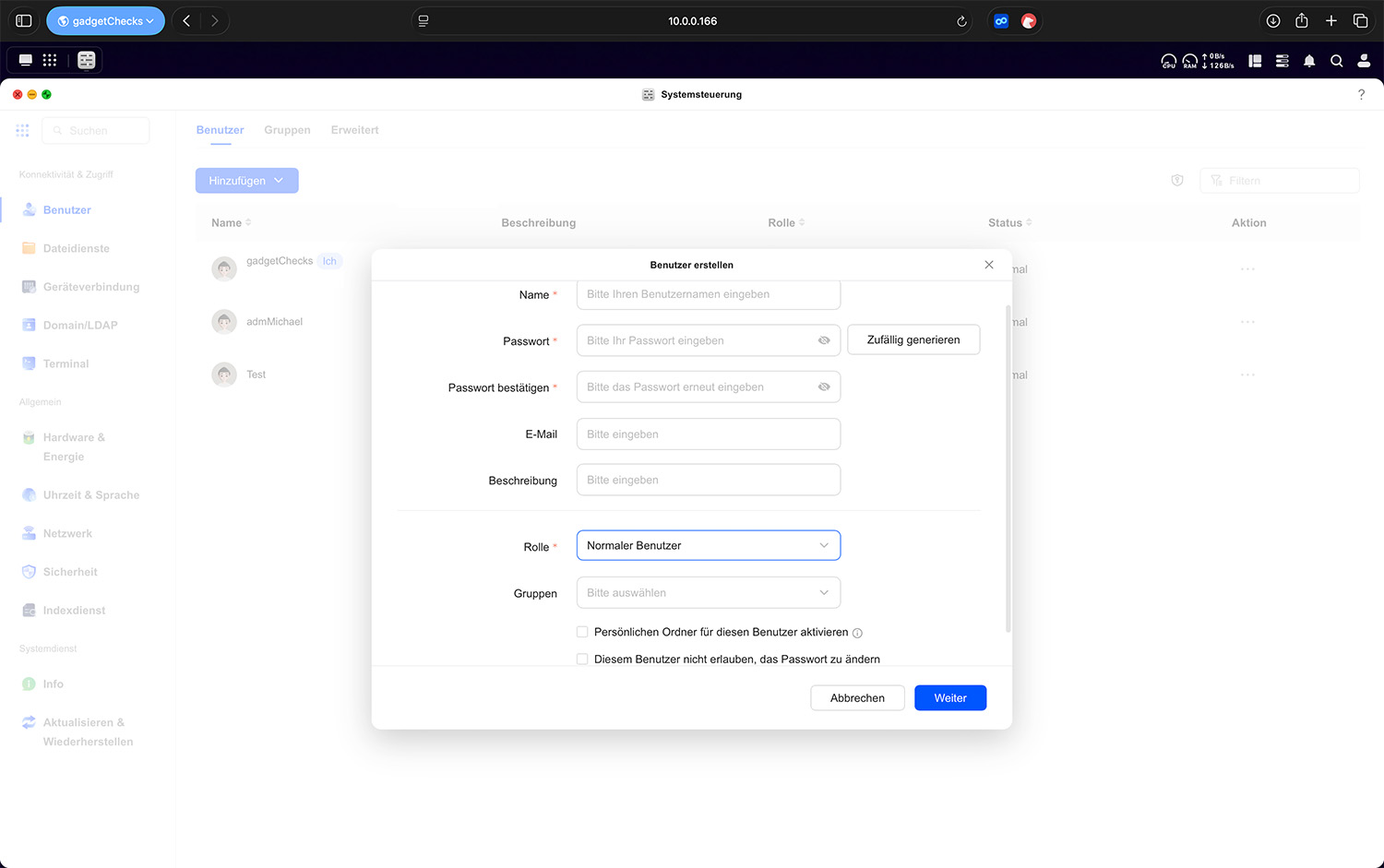
Task: Open the search magnifier in top bar
Action: [x=1336, y=61]
